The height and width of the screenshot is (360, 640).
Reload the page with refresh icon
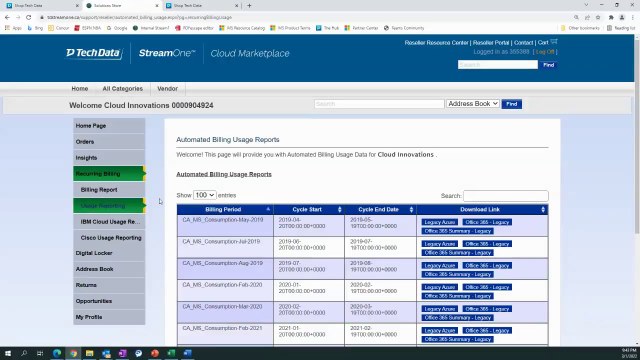(x=28, y=18)
